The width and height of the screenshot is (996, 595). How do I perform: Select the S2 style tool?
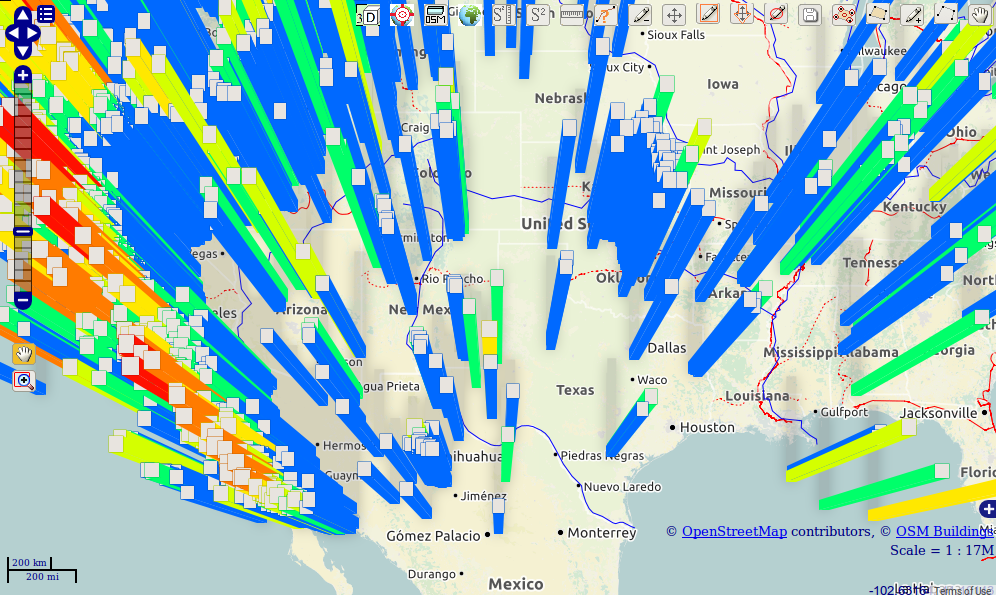pyautogui.click(x=538, y=15)
